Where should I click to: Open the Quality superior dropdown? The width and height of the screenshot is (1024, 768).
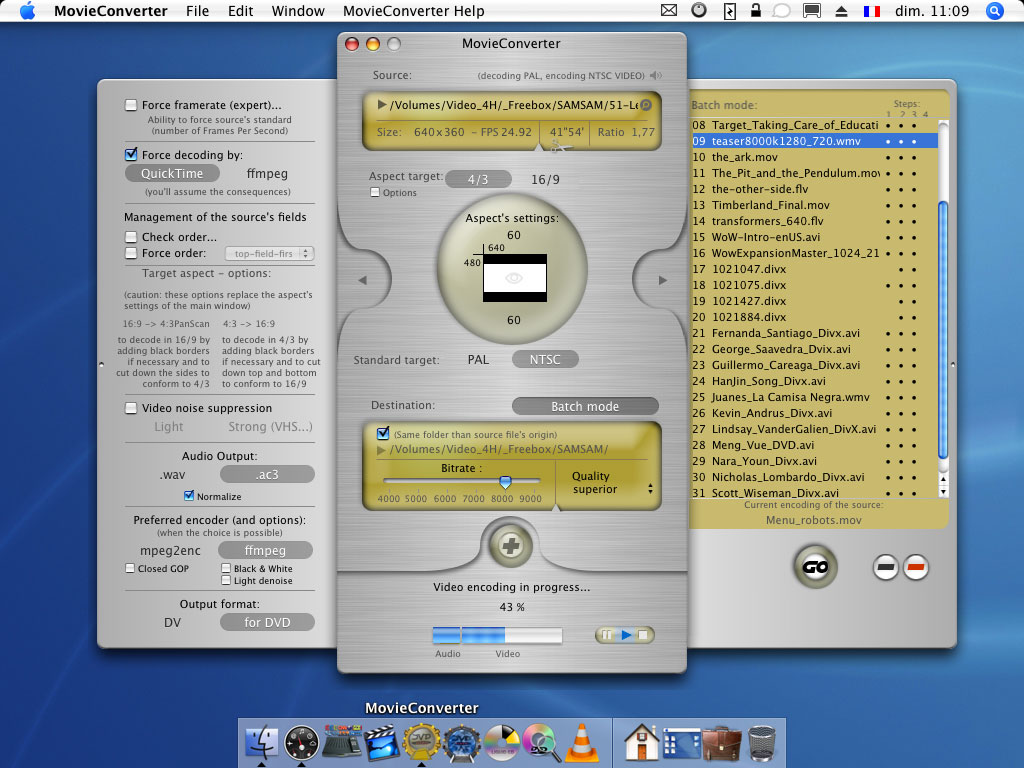(611, 483)
